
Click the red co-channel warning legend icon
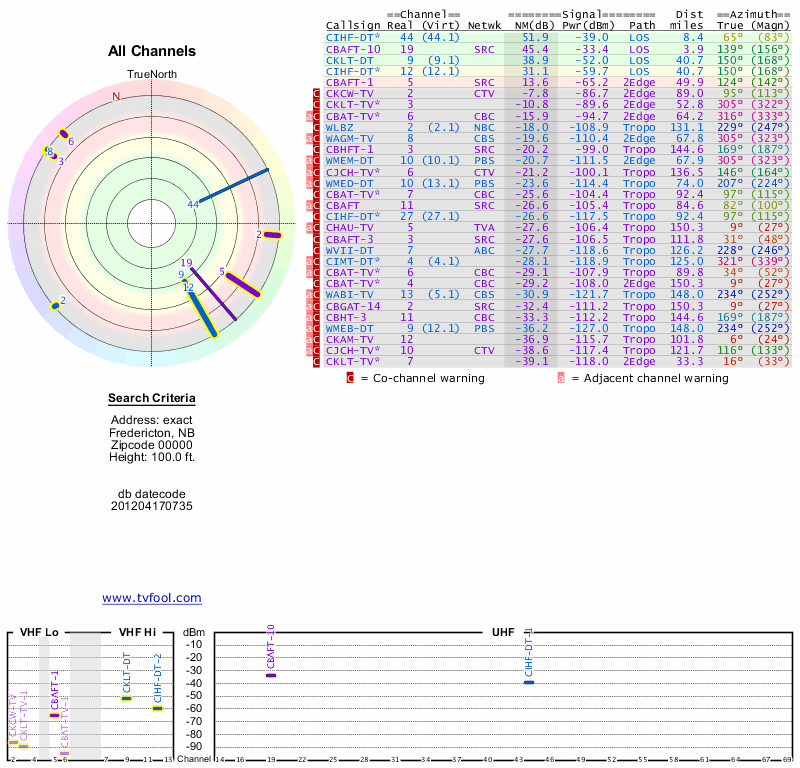click(350, 378)
